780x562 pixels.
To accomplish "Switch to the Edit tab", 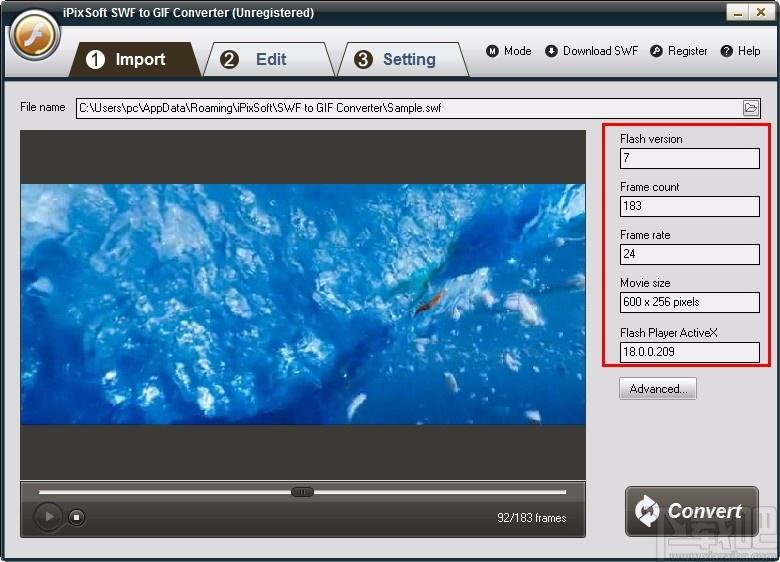I will (x=269, y=60).
